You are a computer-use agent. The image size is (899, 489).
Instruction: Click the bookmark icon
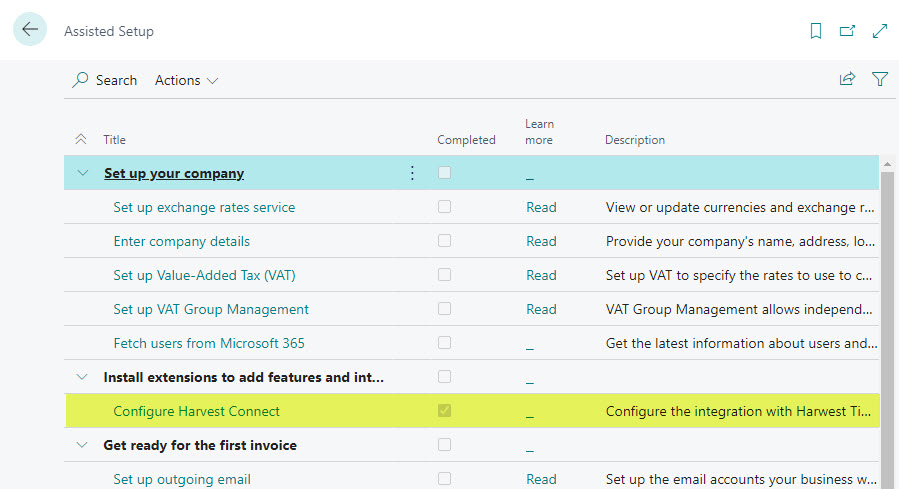click(x=816, y=31)
